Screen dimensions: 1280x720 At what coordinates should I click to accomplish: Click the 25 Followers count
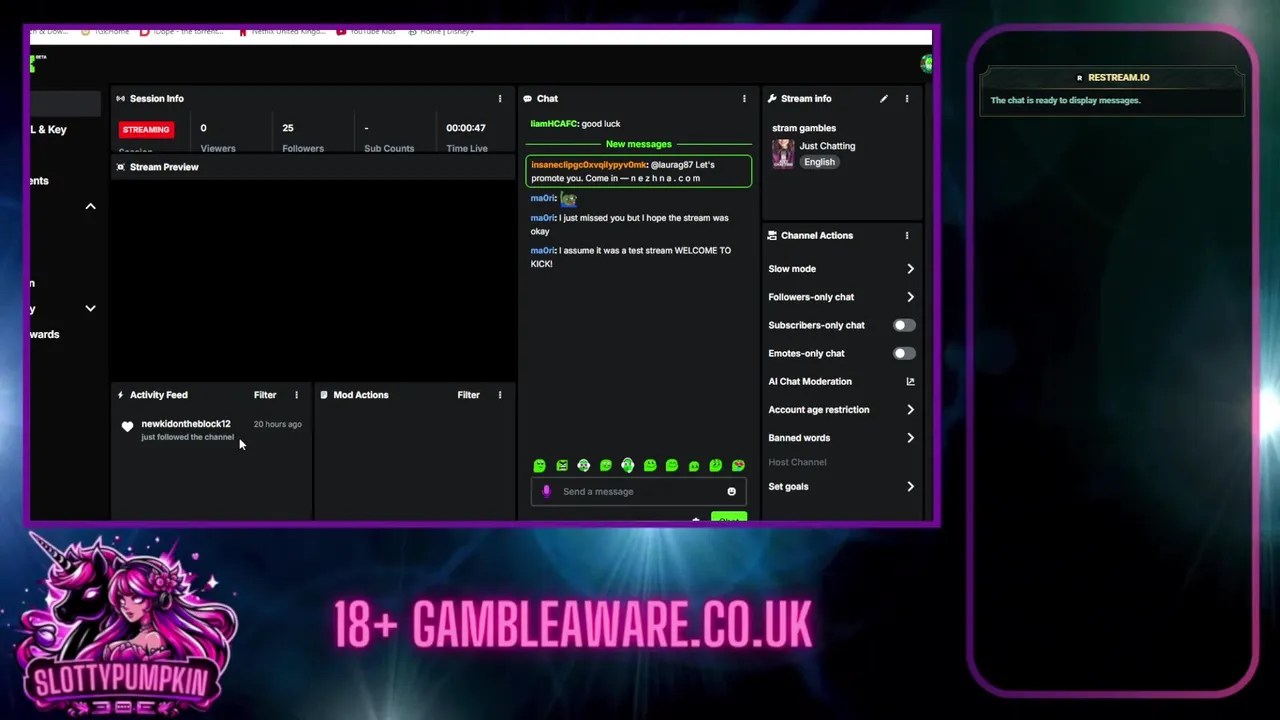coord(288,128)
